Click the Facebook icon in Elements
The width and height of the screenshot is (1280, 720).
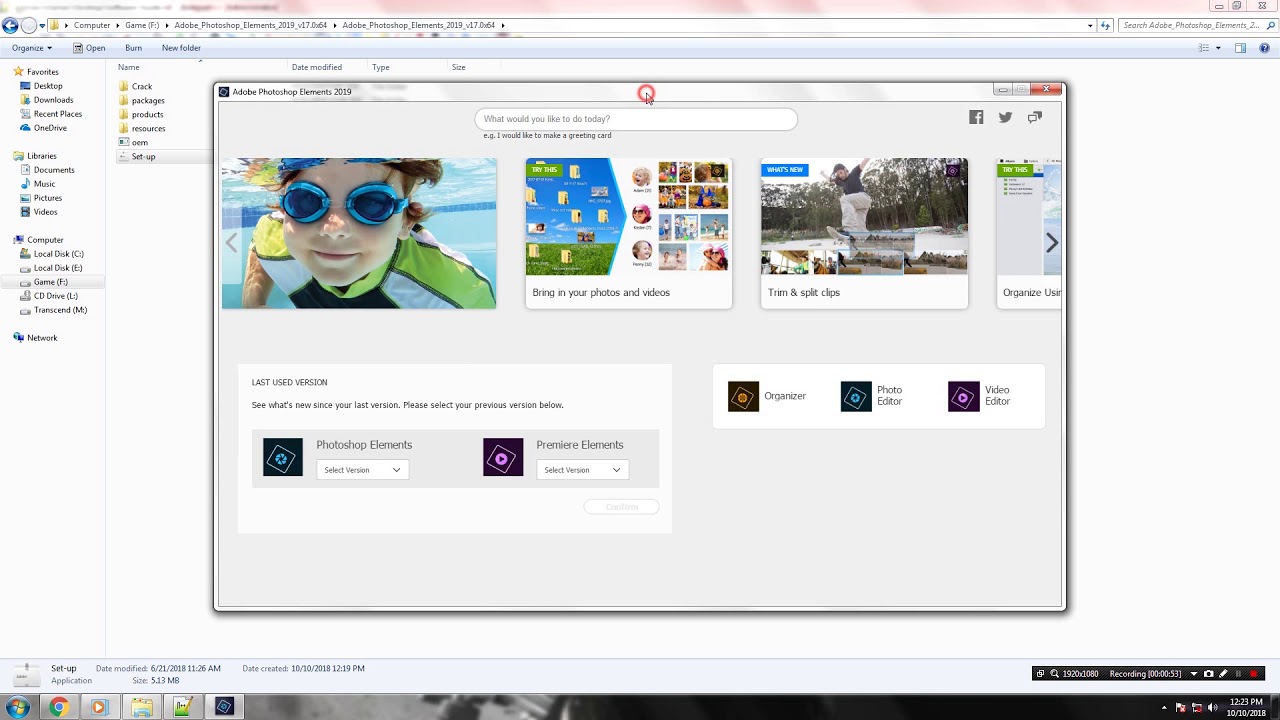pos(976,118)
